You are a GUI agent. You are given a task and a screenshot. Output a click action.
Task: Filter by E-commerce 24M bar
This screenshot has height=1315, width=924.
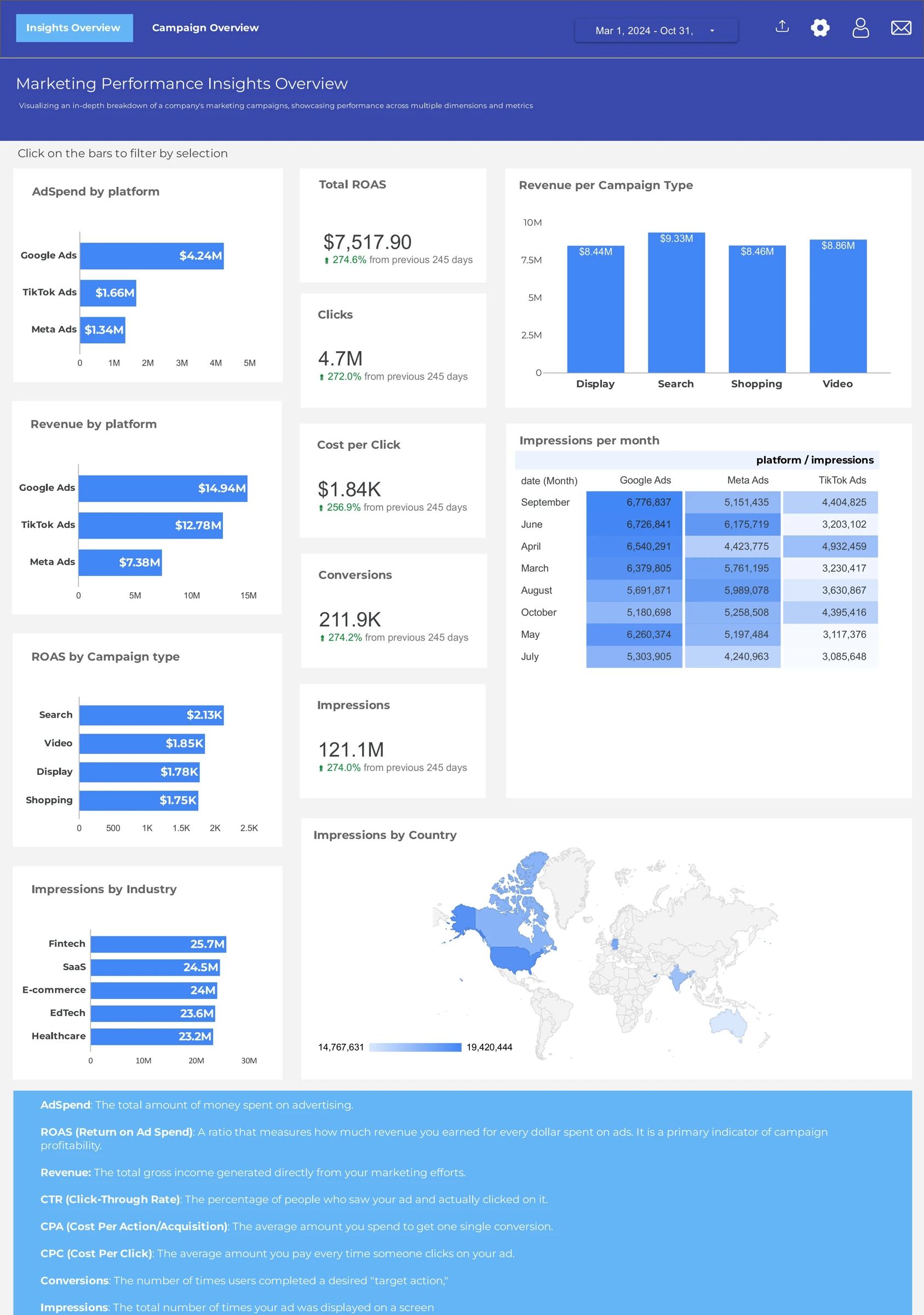[154, 990]
